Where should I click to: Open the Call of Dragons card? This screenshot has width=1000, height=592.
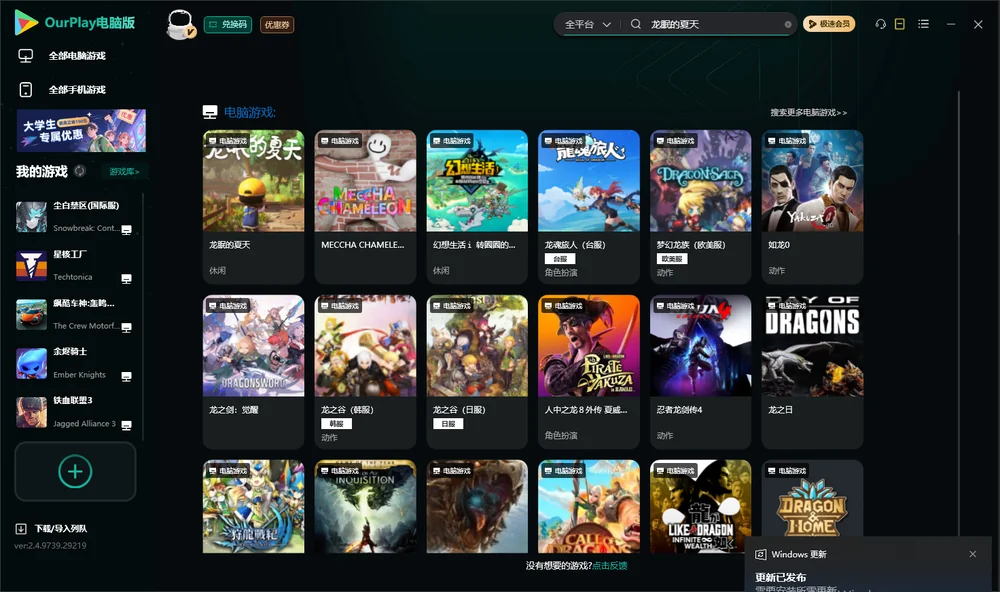(589, 507)
